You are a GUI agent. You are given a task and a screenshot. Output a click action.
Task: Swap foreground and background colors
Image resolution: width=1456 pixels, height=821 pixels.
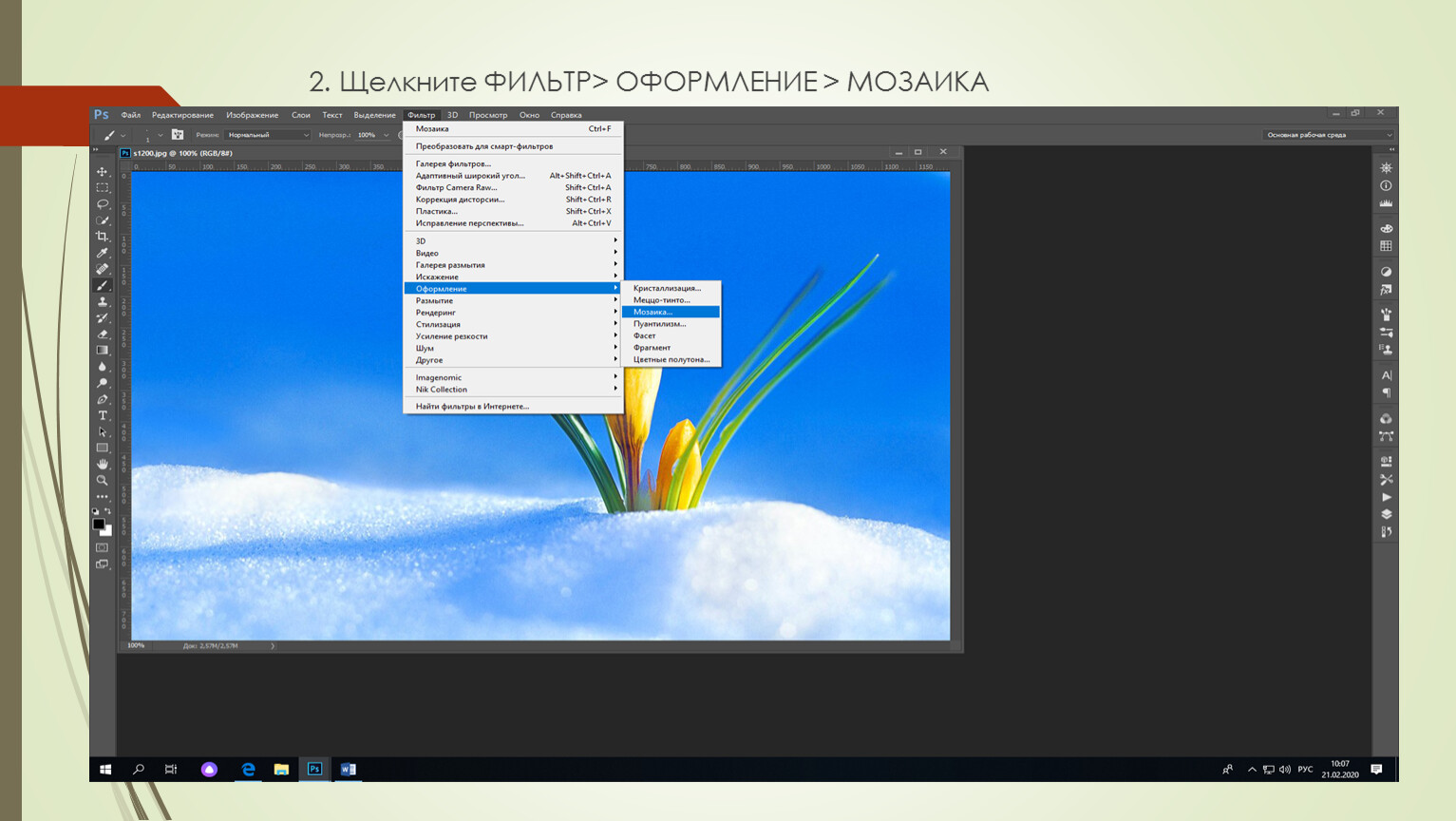[x=108, y=511]
